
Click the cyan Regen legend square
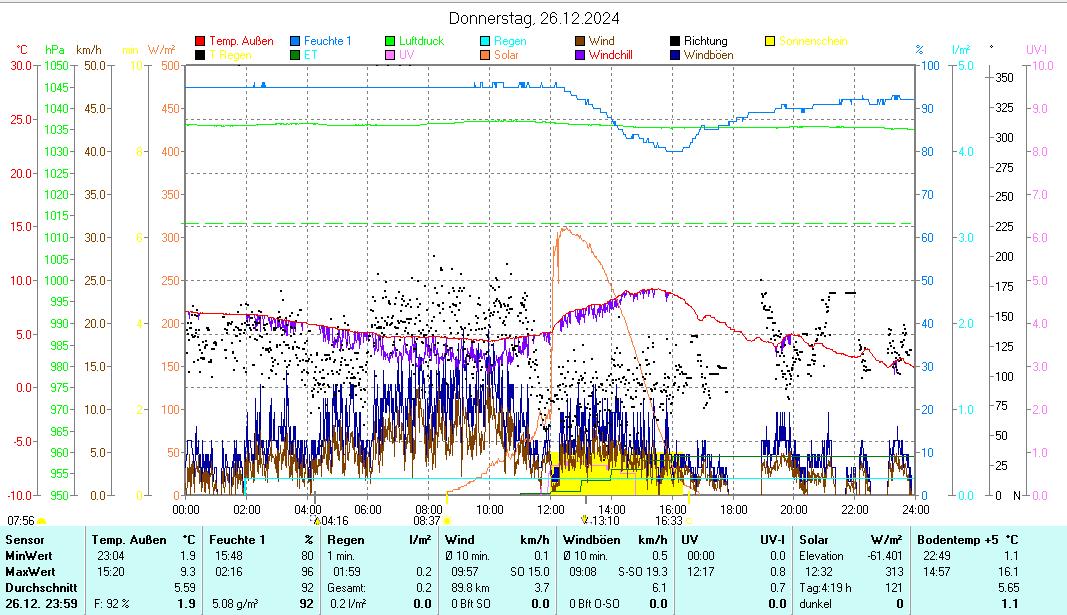(485, 41)
